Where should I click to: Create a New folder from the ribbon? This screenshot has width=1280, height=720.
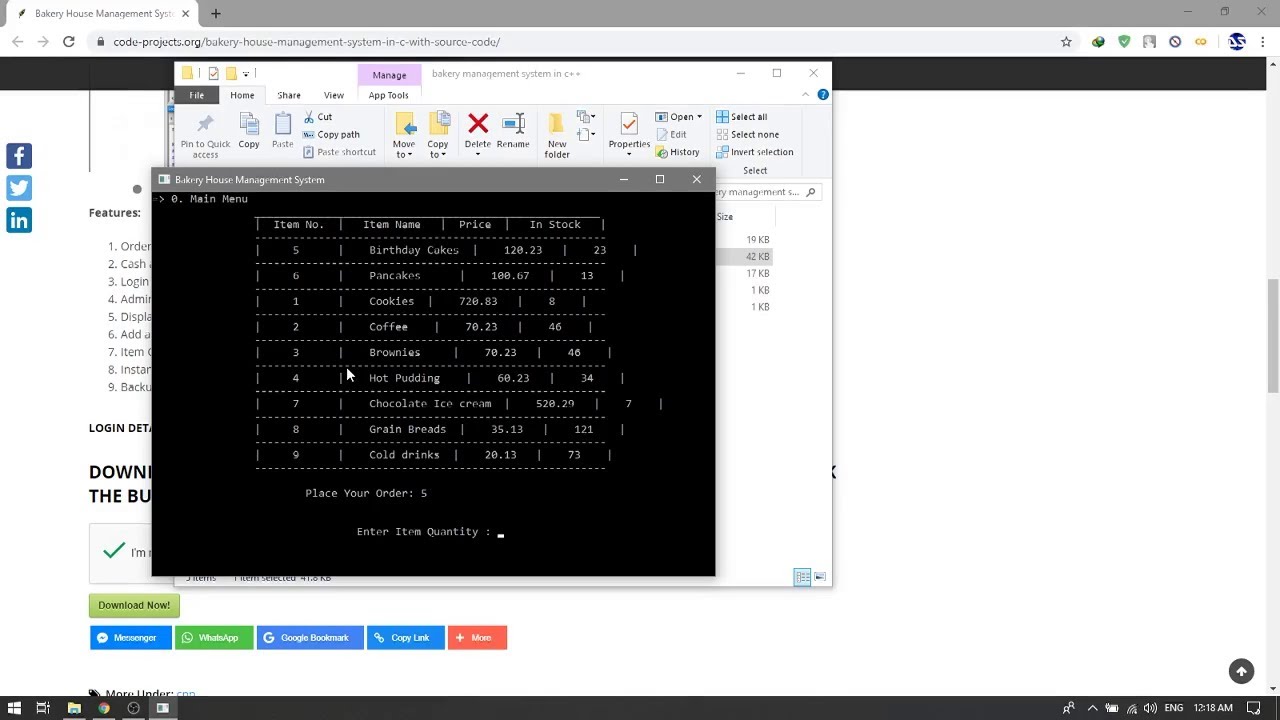point(557,134)
